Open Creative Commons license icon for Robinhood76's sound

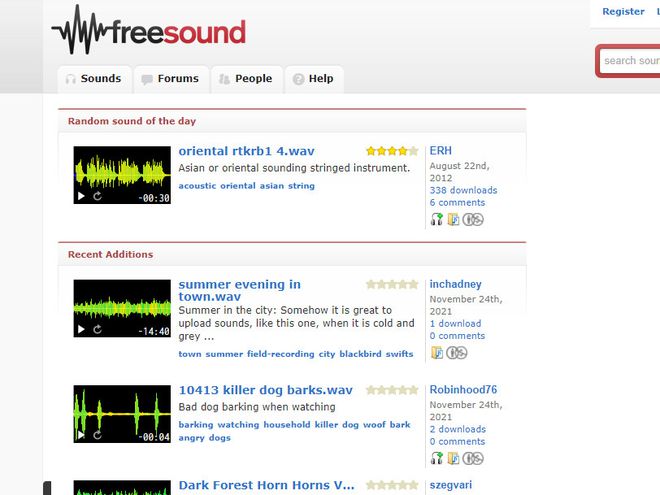click(x=473, y=458)
